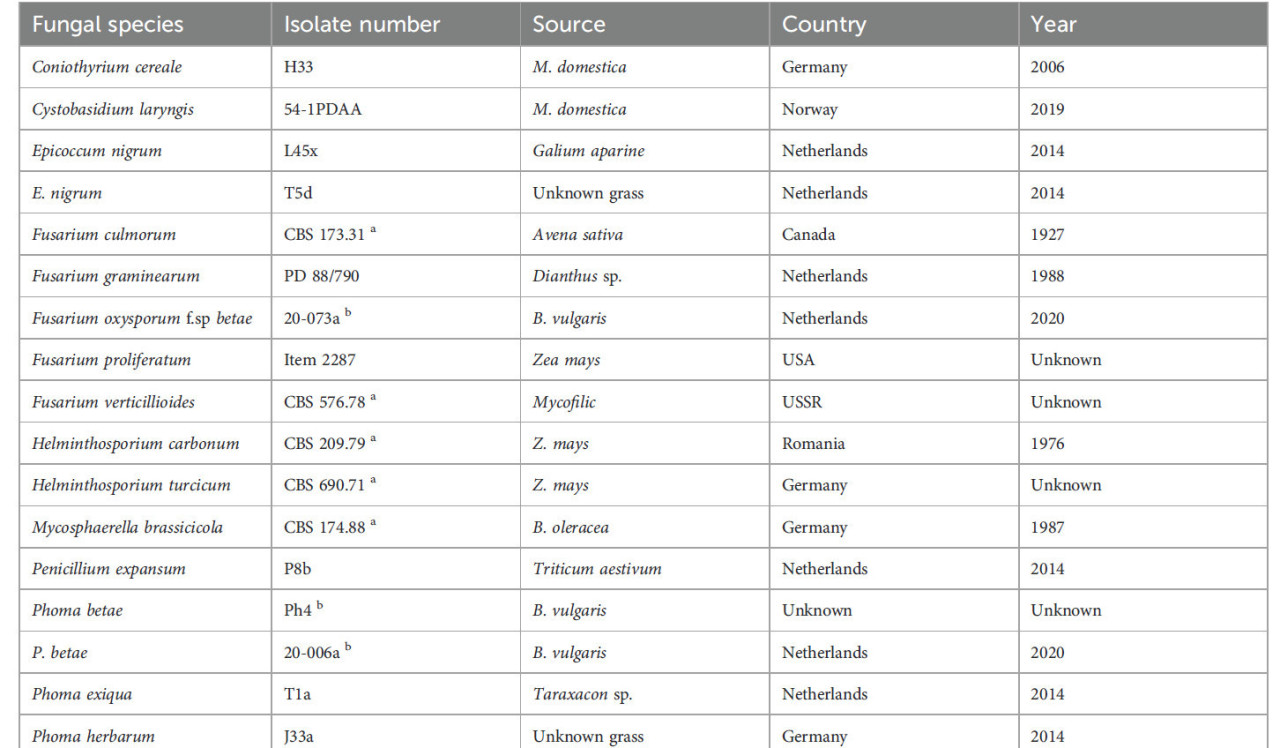Select the Mycosphaerella brassicicola cell

coord(127,527)
